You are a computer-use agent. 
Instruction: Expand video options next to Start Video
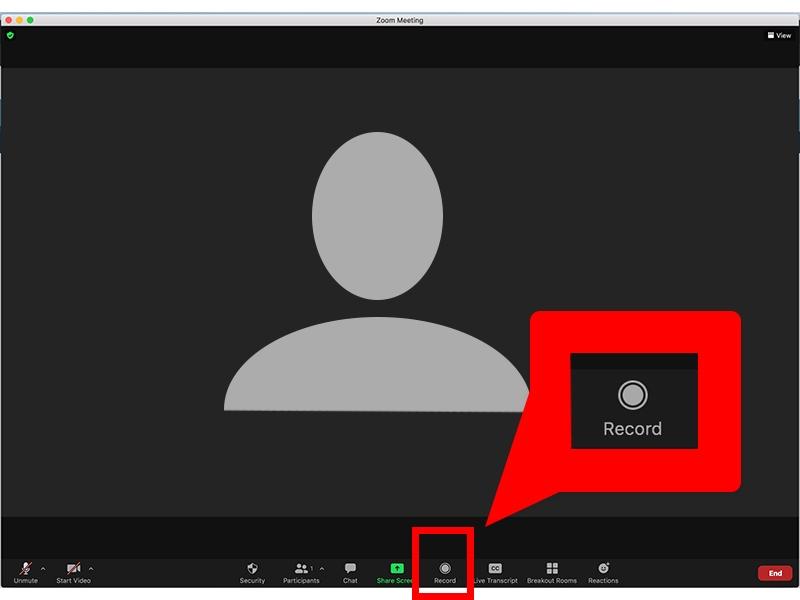[x=91, y=566]
